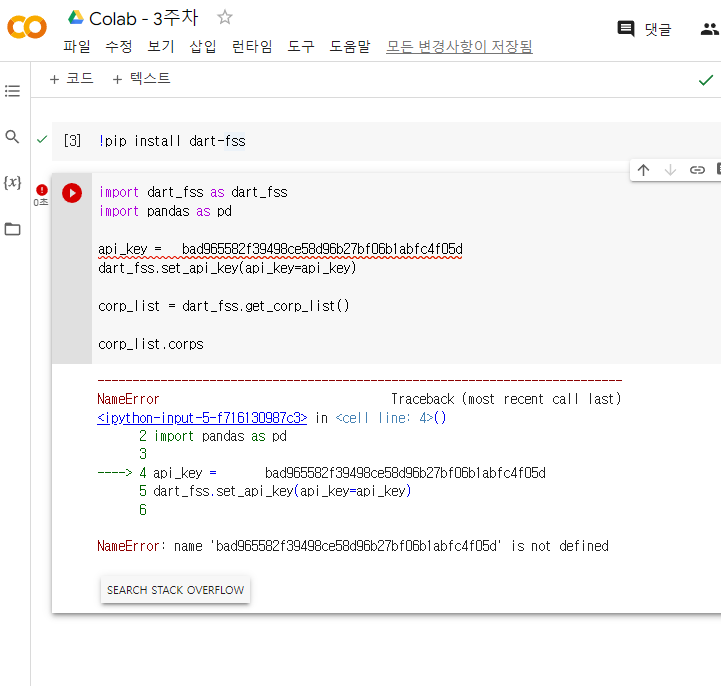Open the table of contents sidebar icon
The image size is (721, 686).
pyautogui.click(x=12, y=91)
